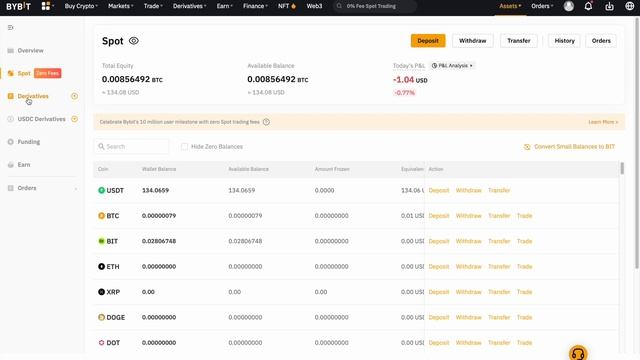Click the Withdraw button at top
Screen dimensions: 640x360
[473, 41]
